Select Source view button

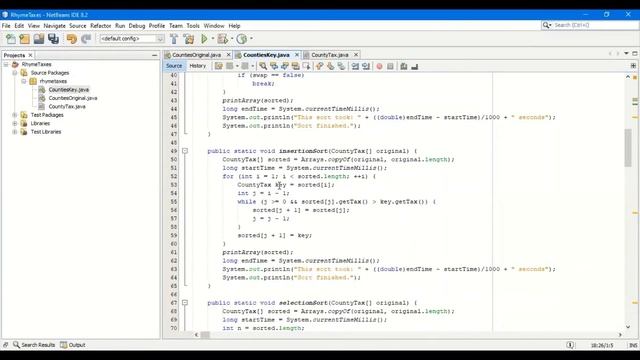pyautogui.click(x=174, y=66)
